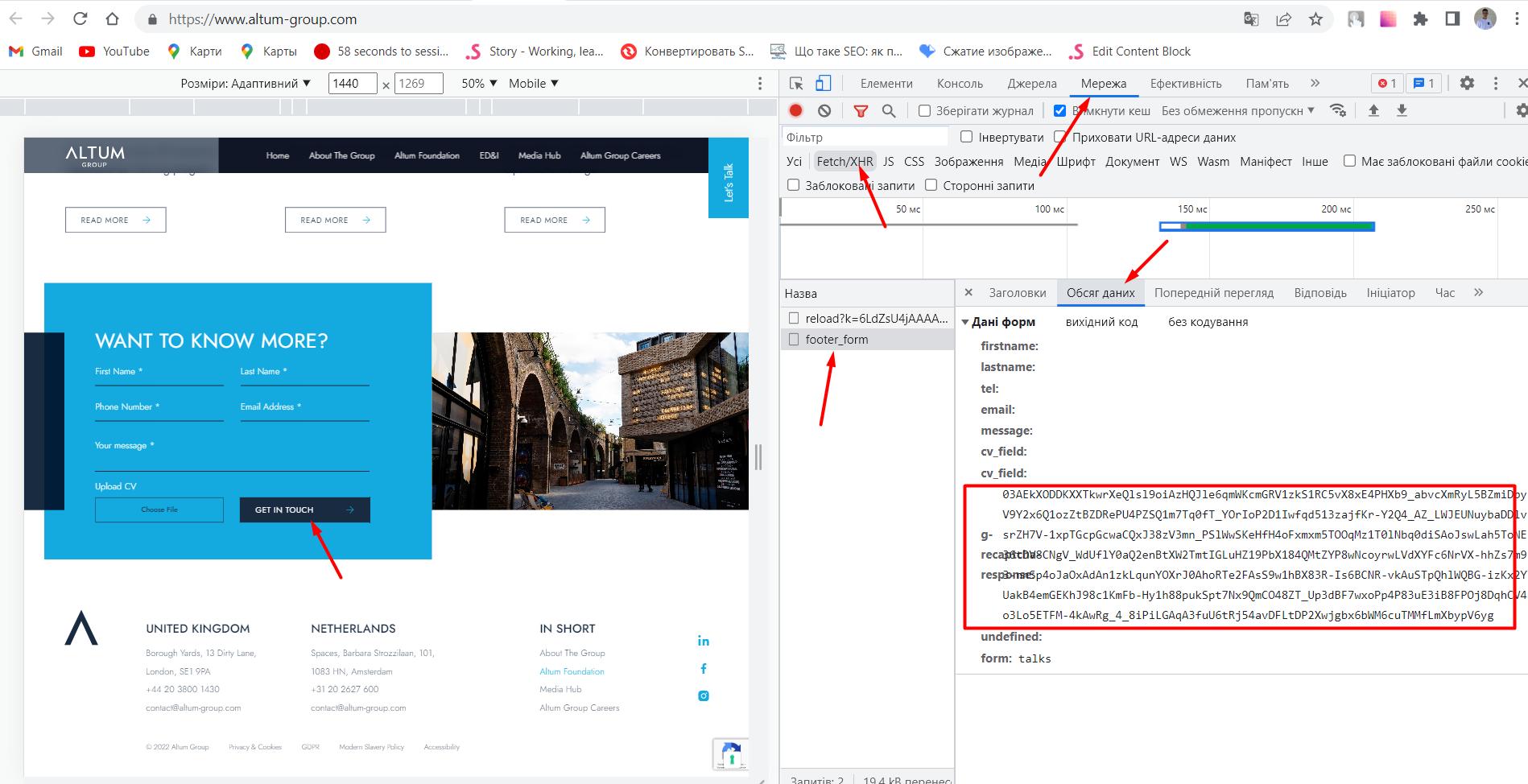Show the issues message count badge

click(1423, 83)
